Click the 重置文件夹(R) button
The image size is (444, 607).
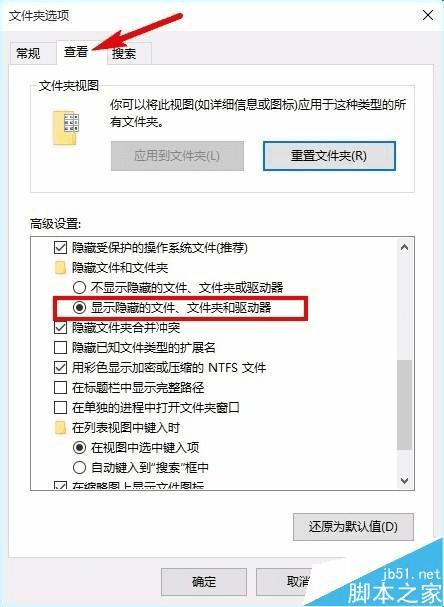pos(329,156)
